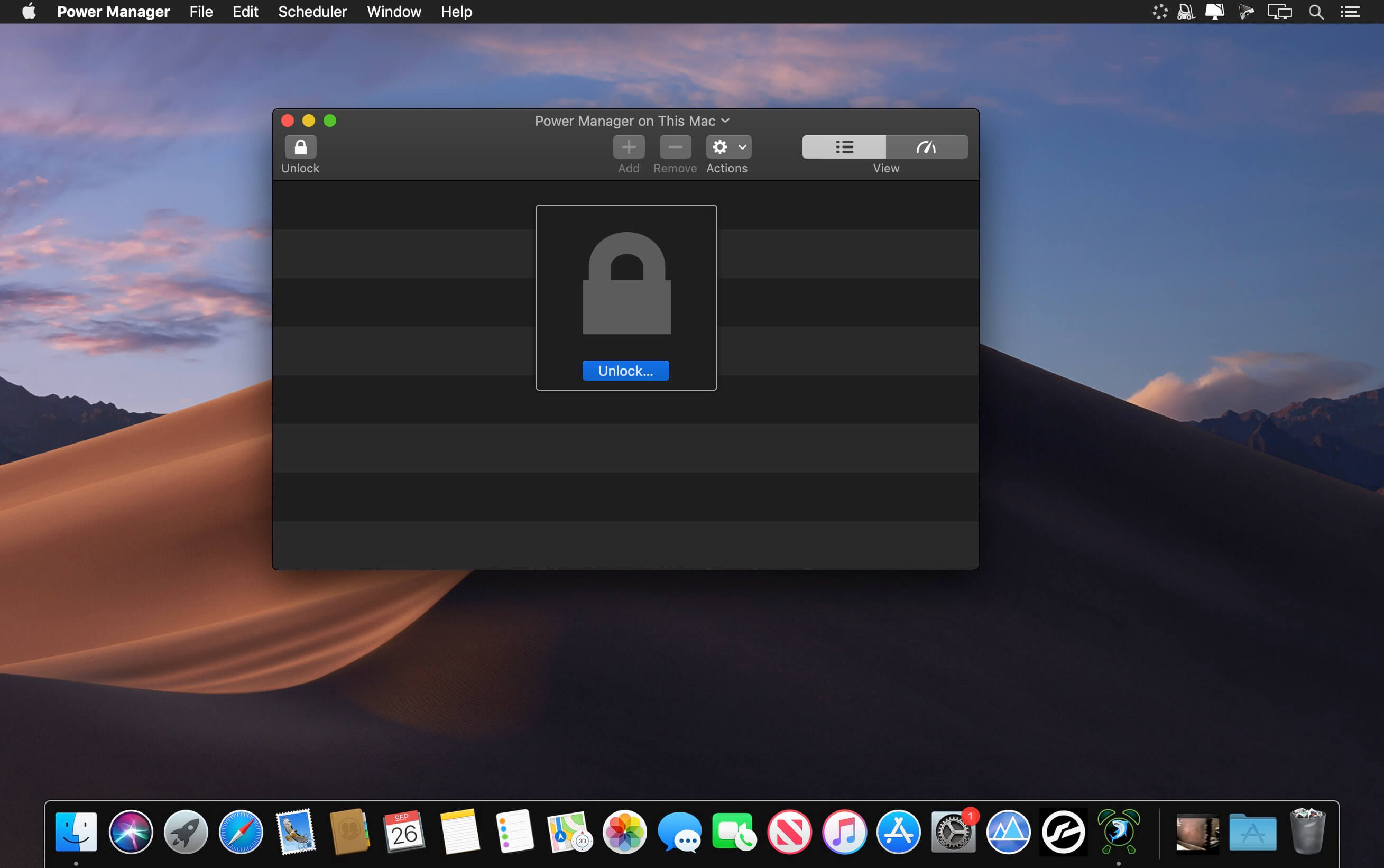Open System Preferences in the Dock

(953, 832)
